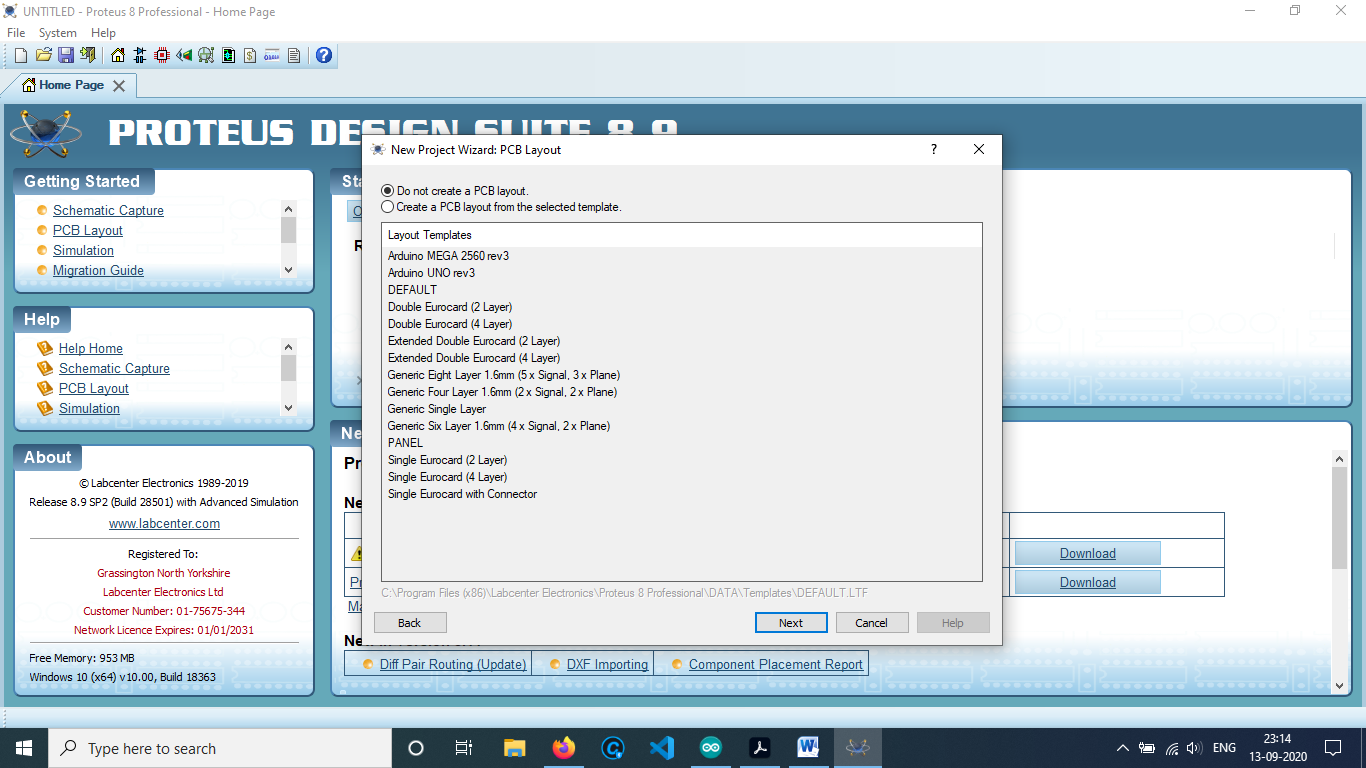Image resolution: width=1366 pixels, height=768 pixels.
Task: Click the DXF Importing link
Action: (607, 664)
